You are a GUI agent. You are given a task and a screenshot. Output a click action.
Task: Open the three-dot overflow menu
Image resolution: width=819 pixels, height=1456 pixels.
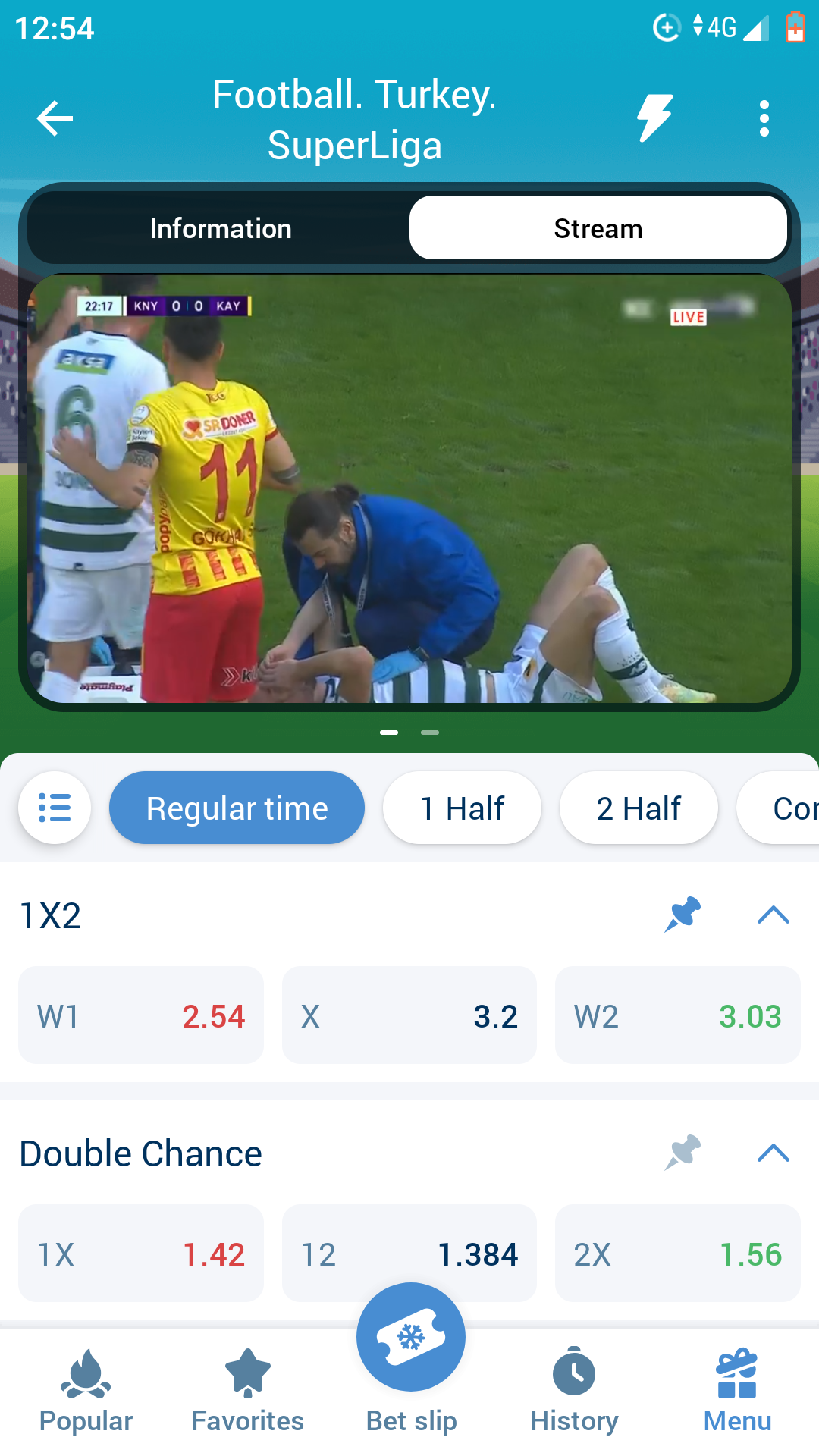(764, 119)
